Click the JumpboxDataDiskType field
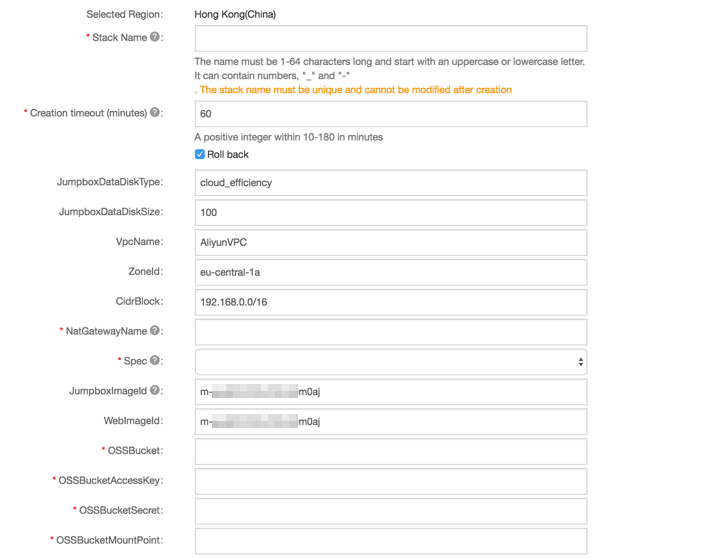Viewport: 702px width, 558px height. pos(391,183)
